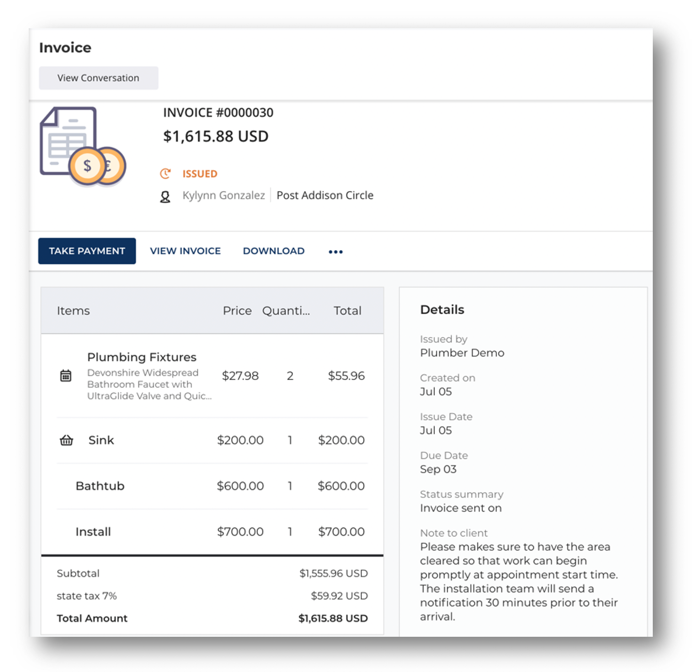Screen dimensions: 694x672
Task: Click DOWNLOAD link
Action: tap(274, 251)
